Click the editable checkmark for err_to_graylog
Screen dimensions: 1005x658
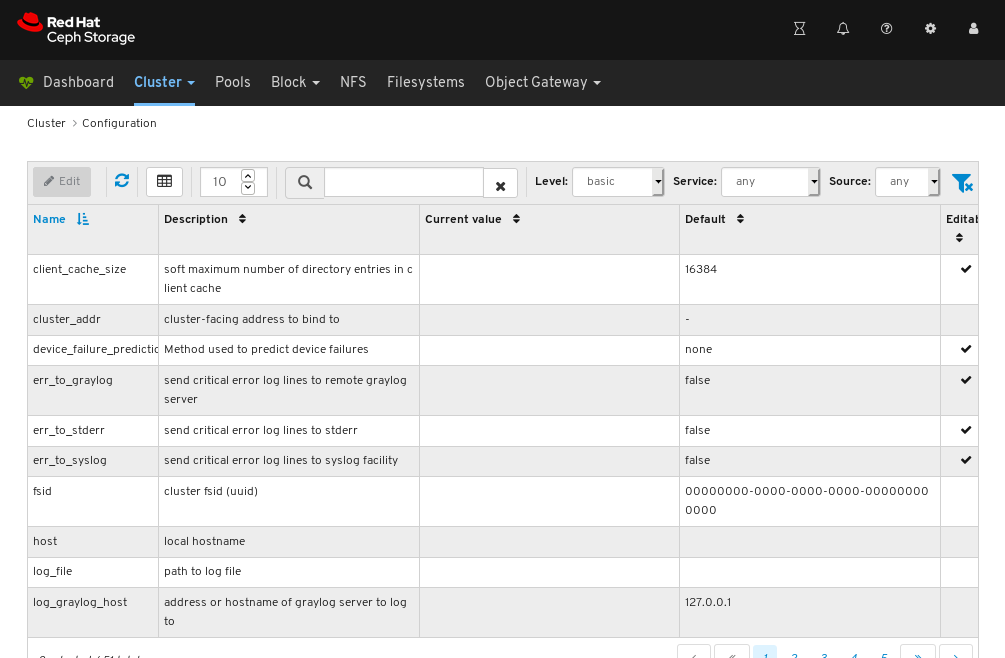[966, 380]
